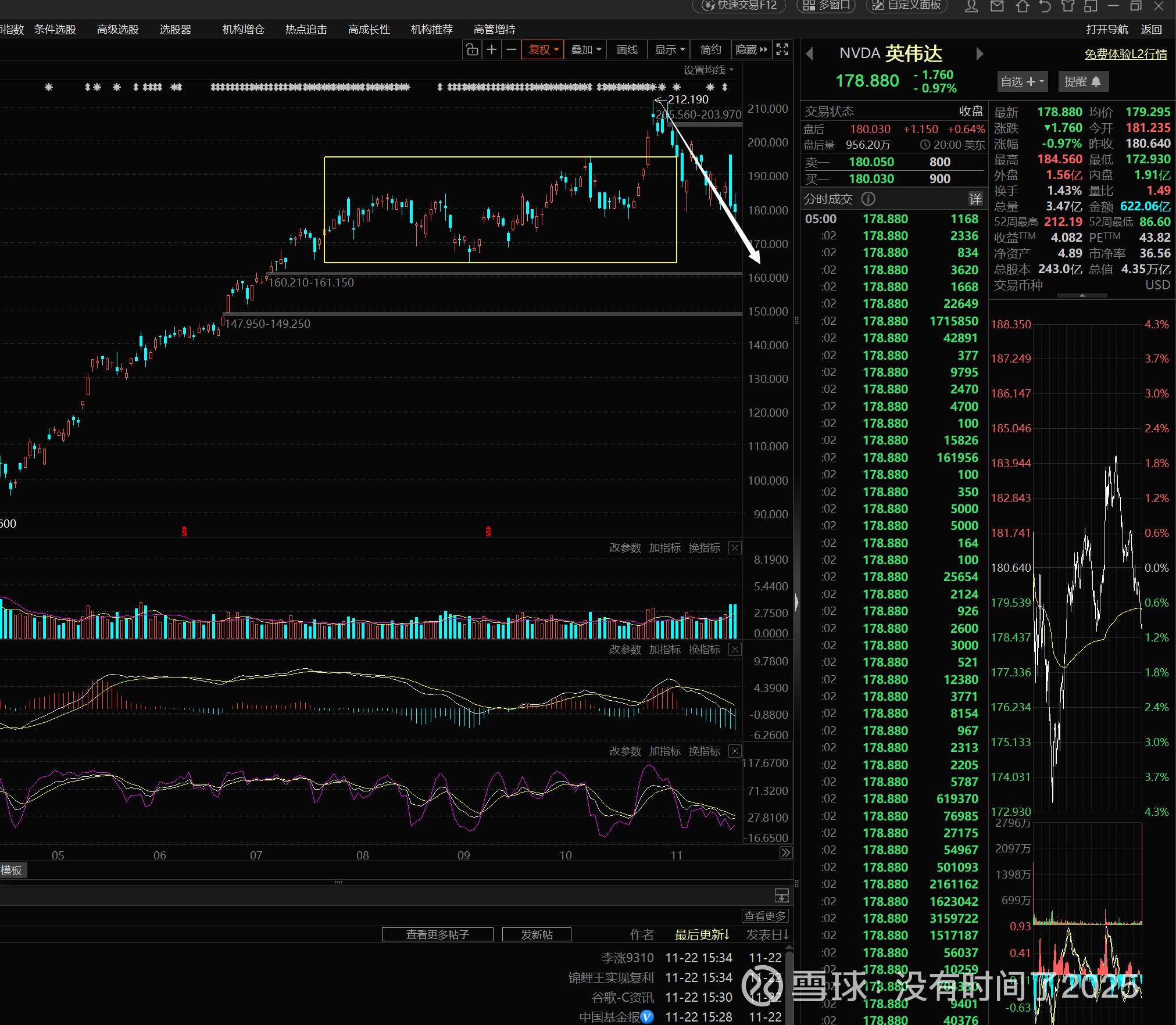Close the MACD indicator panel
This screenshot has width=1176, height=1025.
click(735, 650)
